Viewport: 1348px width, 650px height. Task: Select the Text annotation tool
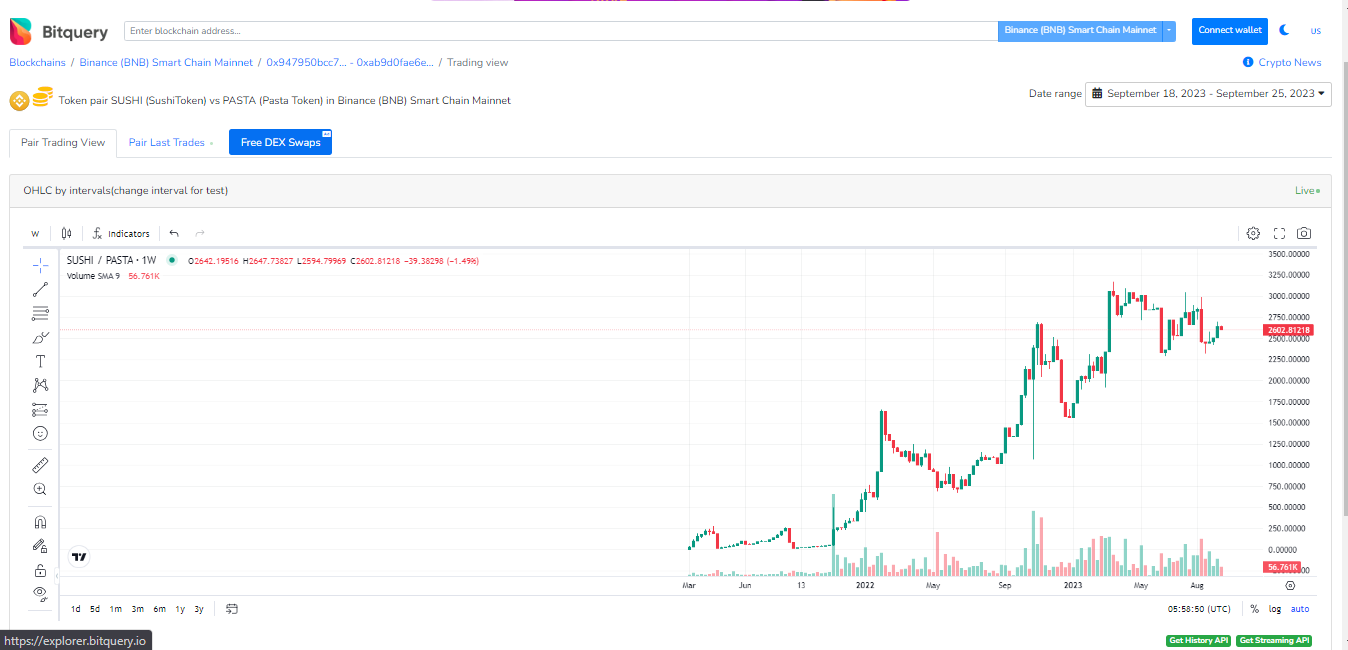40,361
